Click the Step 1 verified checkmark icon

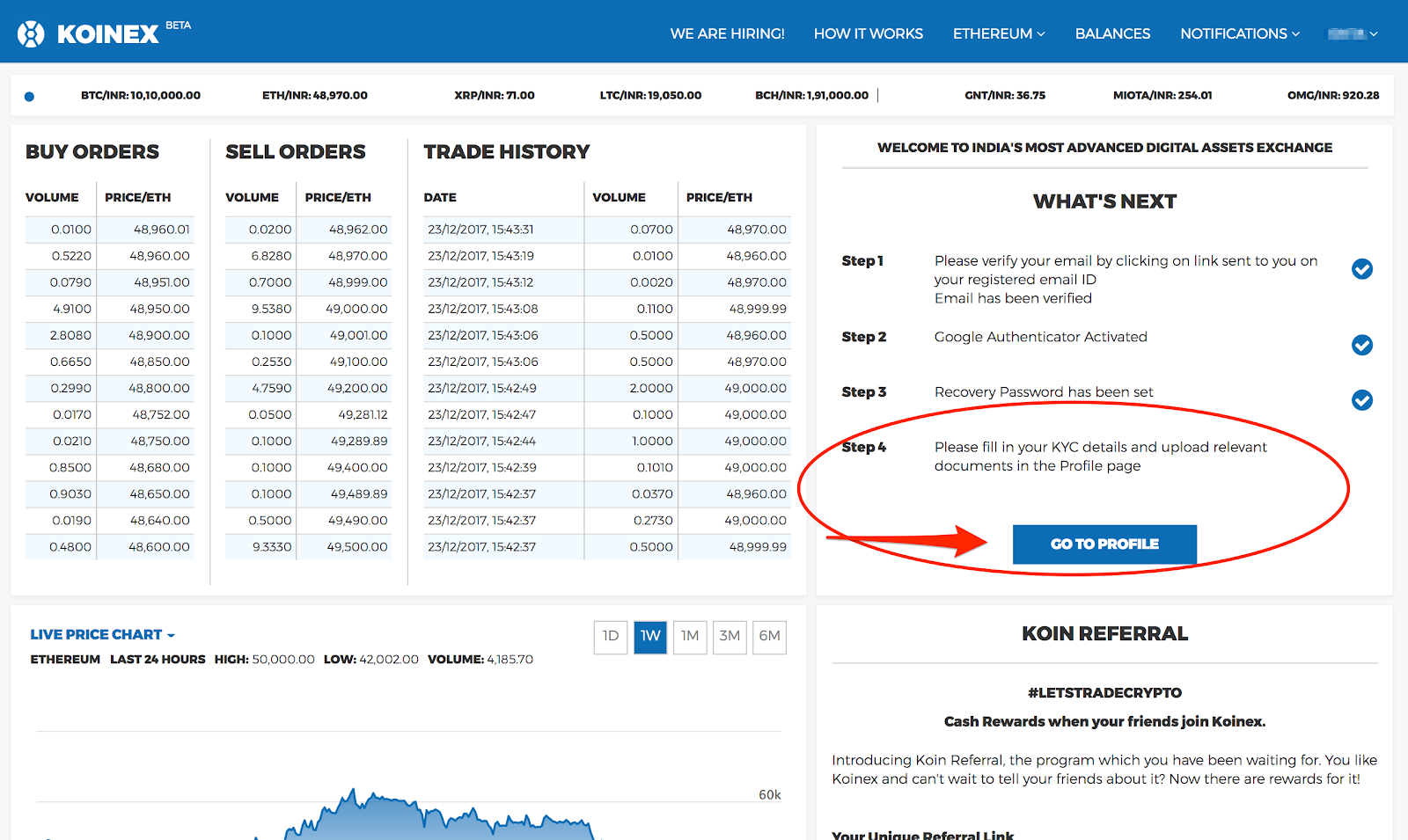click(1362, 269)
